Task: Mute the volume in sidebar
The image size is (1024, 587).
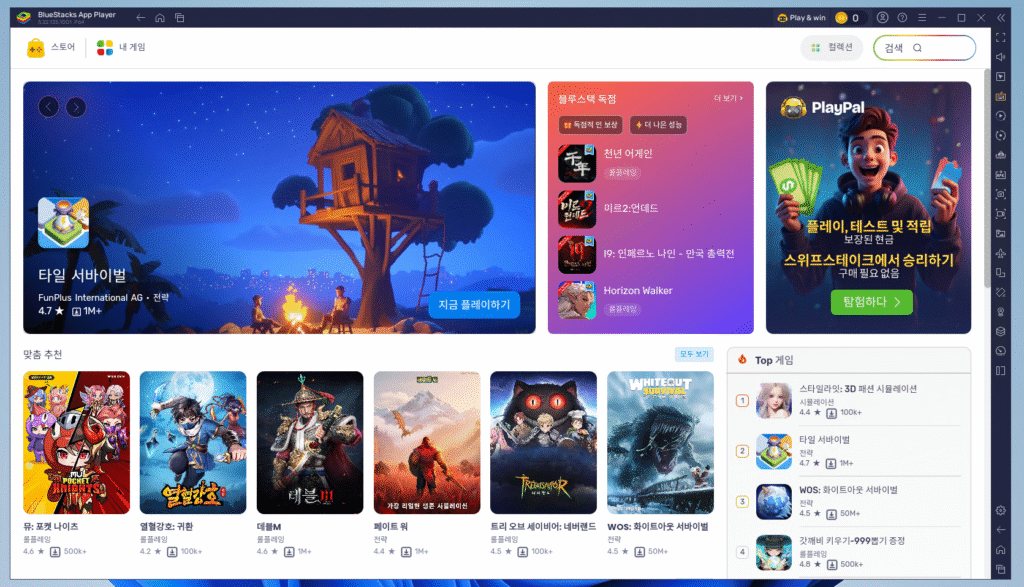Action: pos(1001,58)
